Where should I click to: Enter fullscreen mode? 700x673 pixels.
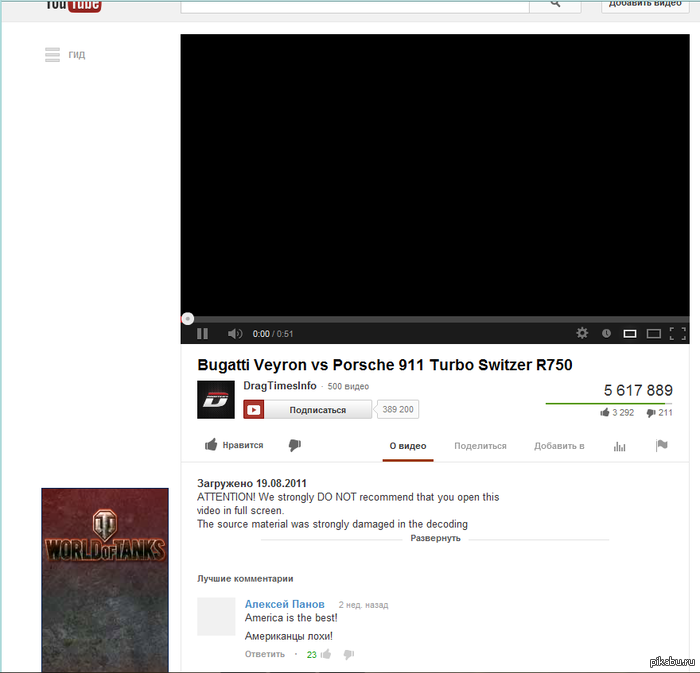tap(677, 333)
